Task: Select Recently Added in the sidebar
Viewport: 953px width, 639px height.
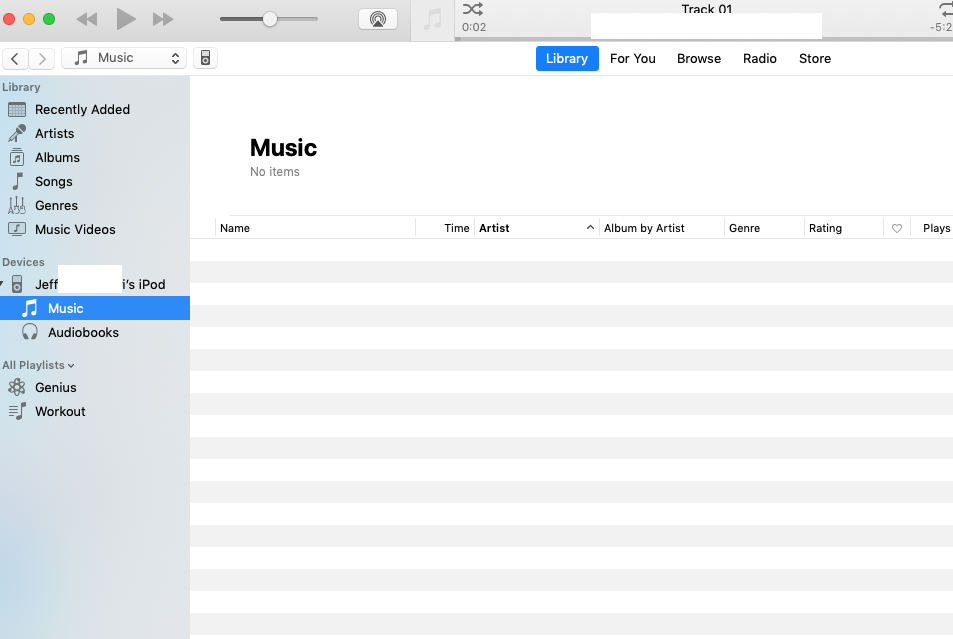Action: (95, 109)
